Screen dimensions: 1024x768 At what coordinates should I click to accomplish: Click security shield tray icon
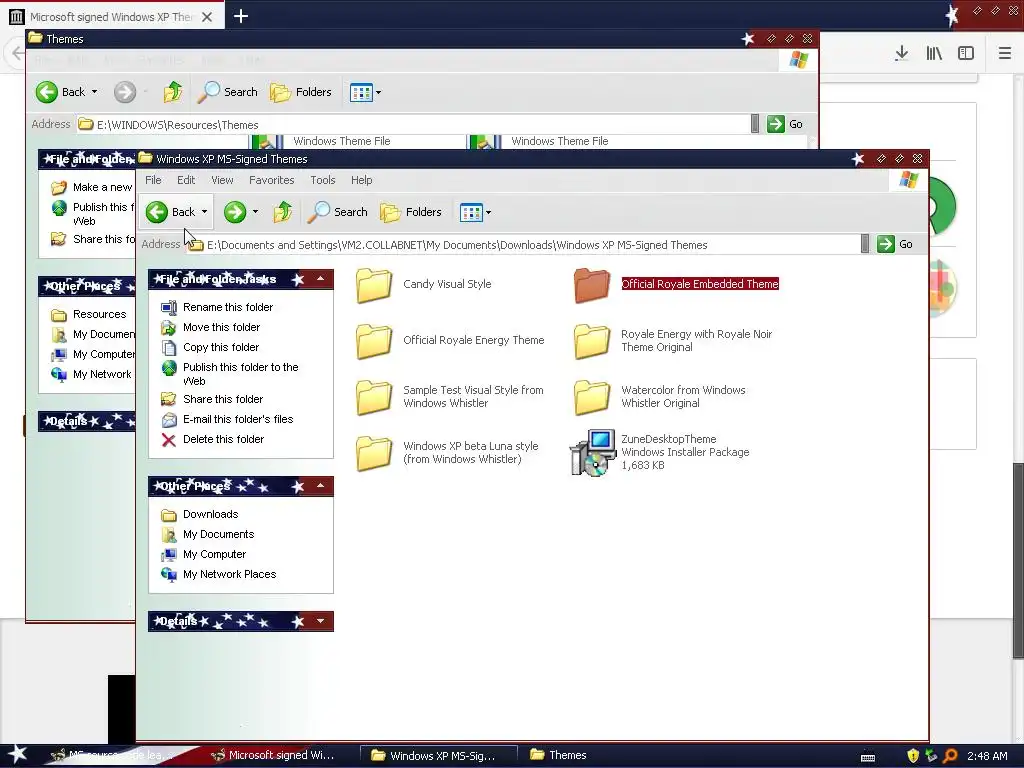[913, 756]
